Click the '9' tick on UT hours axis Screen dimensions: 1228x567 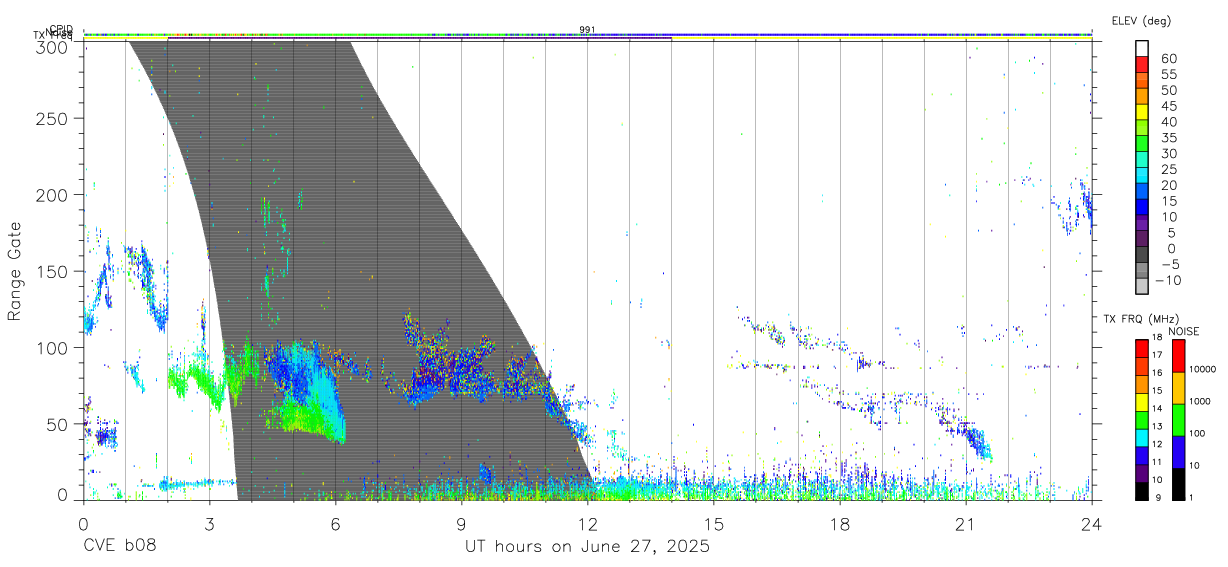[x=461, y=523]
